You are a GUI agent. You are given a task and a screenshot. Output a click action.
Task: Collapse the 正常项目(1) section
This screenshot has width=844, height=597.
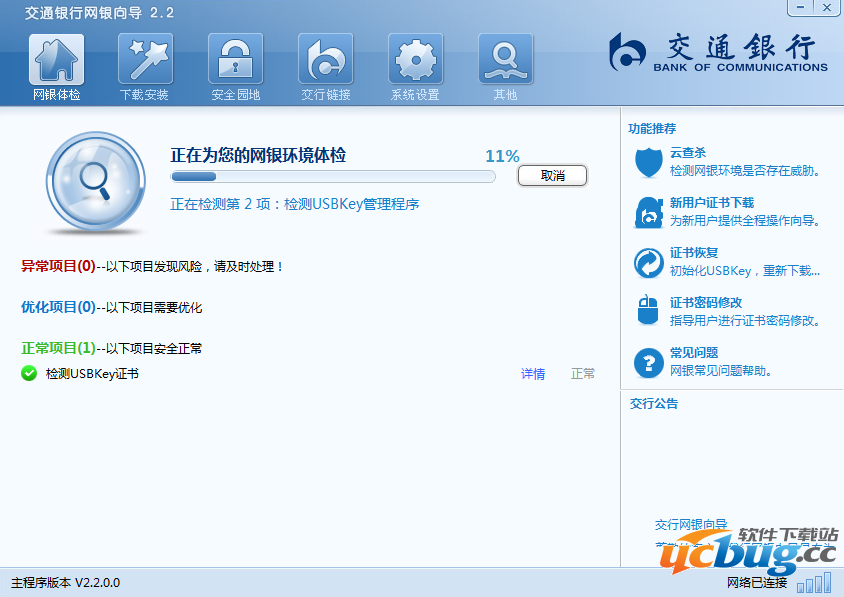(x=58, y=349)
